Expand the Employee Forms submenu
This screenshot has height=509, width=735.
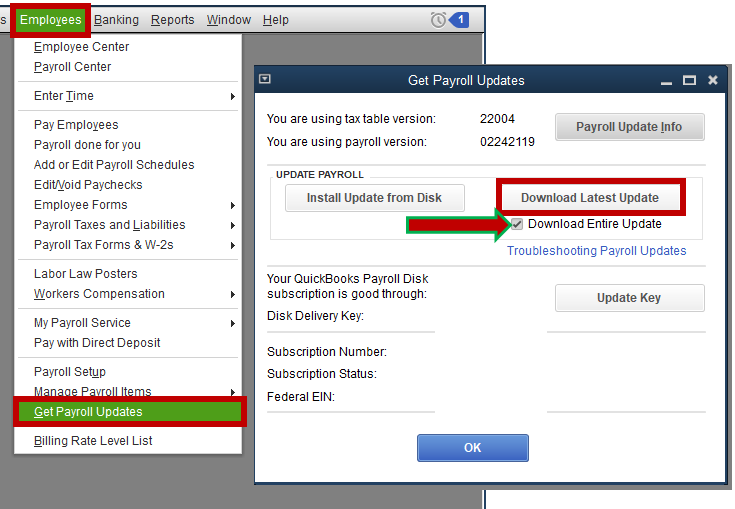tap(128, 205)
